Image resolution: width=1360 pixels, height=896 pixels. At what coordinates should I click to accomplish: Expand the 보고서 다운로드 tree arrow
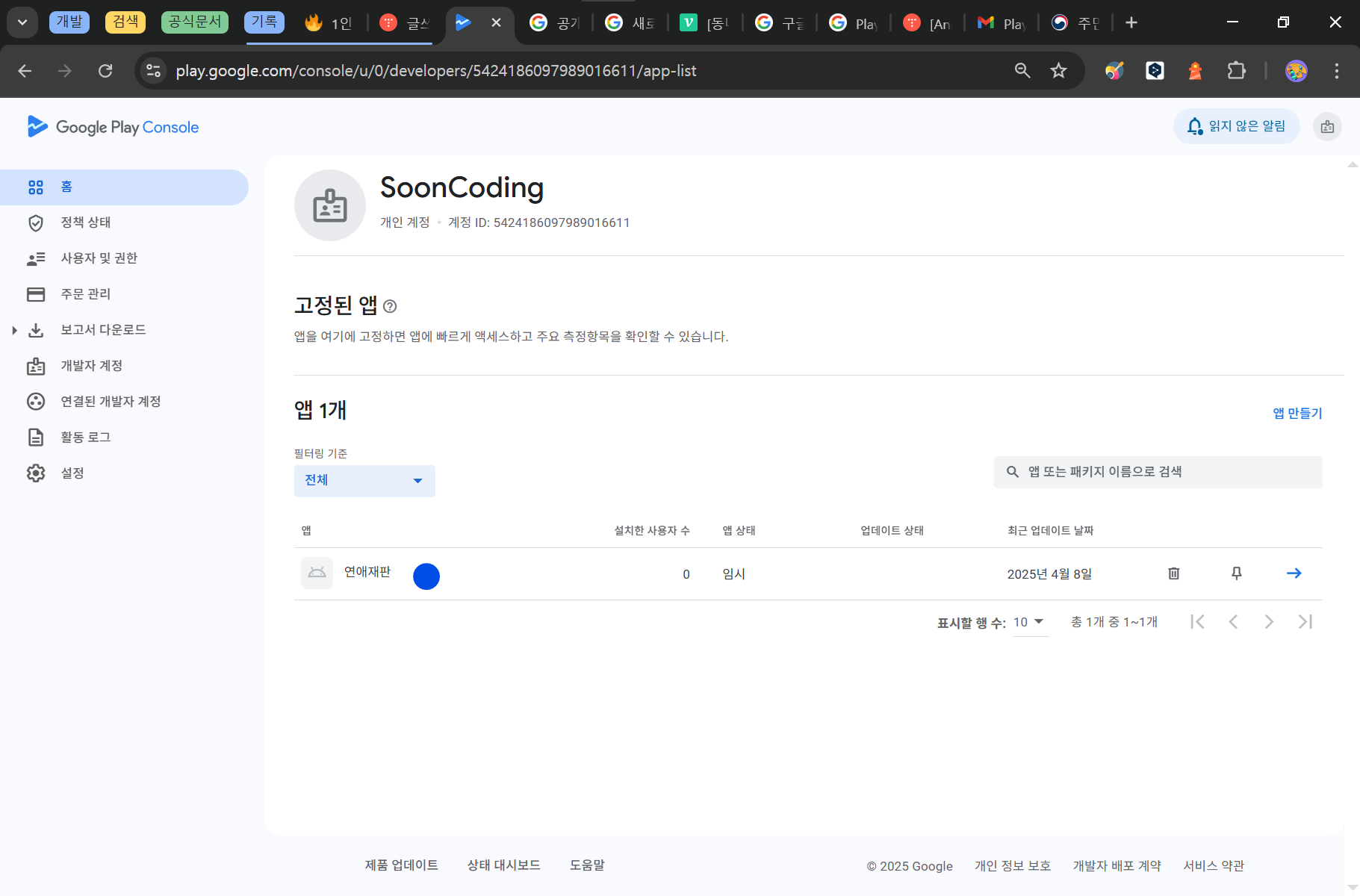14,330
